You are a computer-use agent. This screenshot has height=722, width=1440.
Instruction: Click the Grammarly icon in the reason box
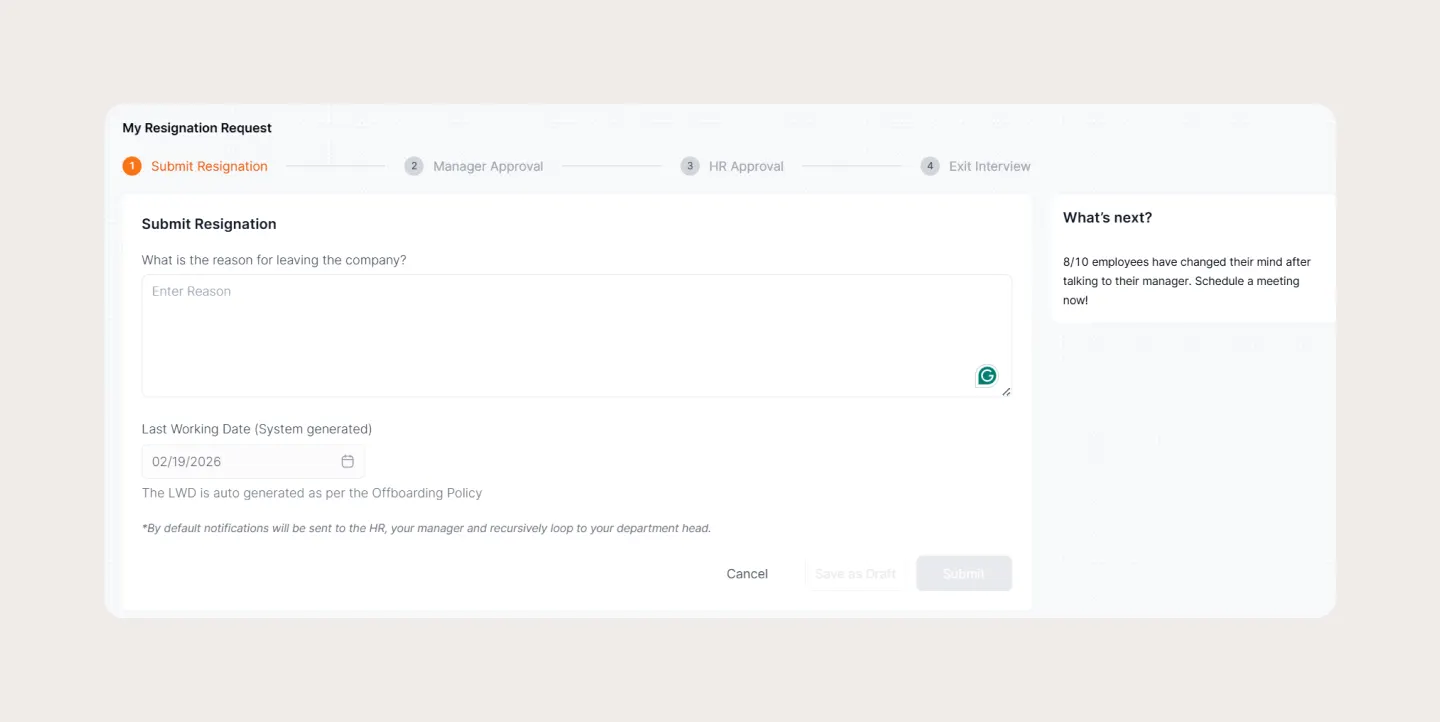(986, 375)
